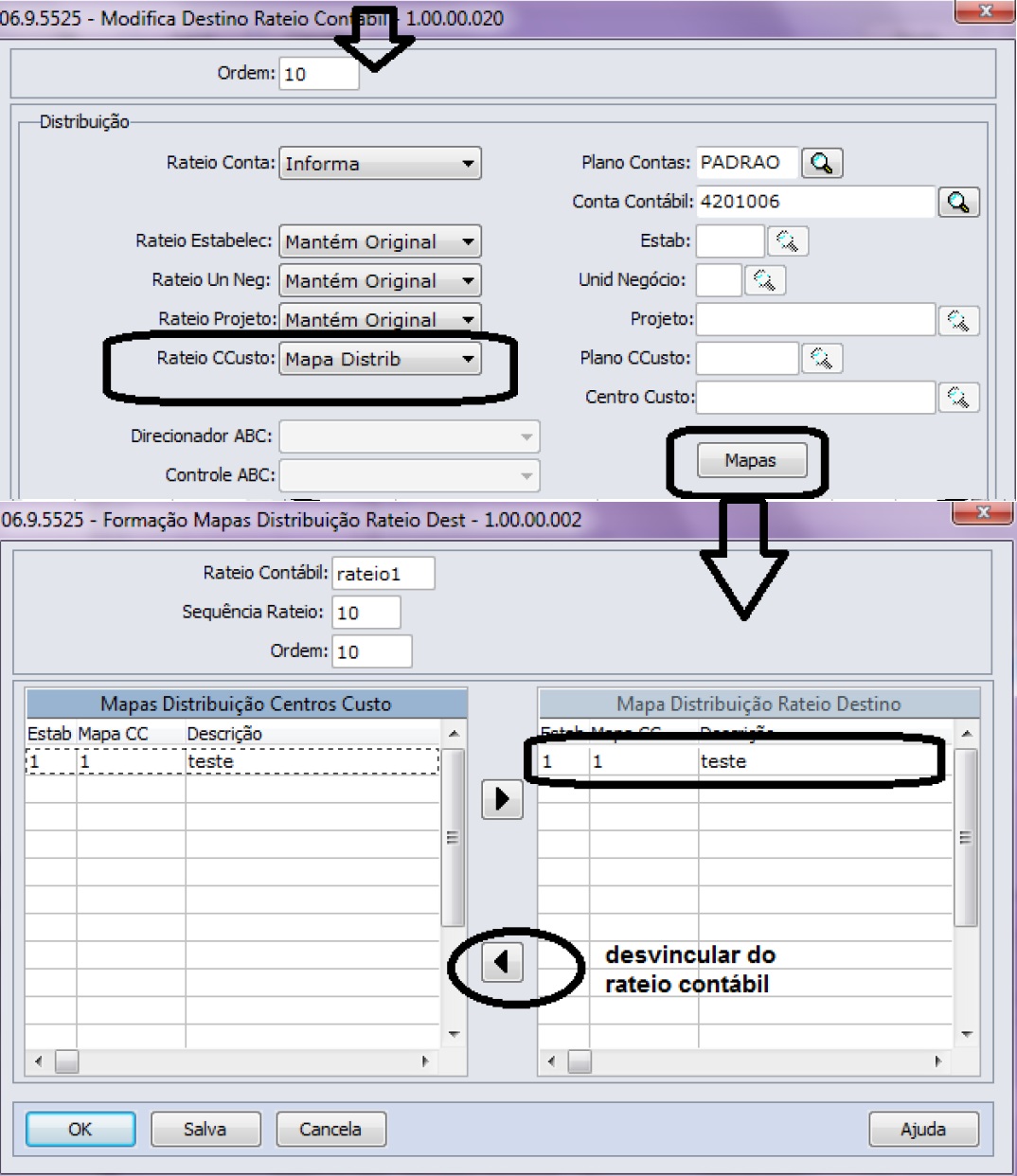Screen dimensions: 1017x1176
Task: Click the Centro Custo search icon
Action: point(958,398)
